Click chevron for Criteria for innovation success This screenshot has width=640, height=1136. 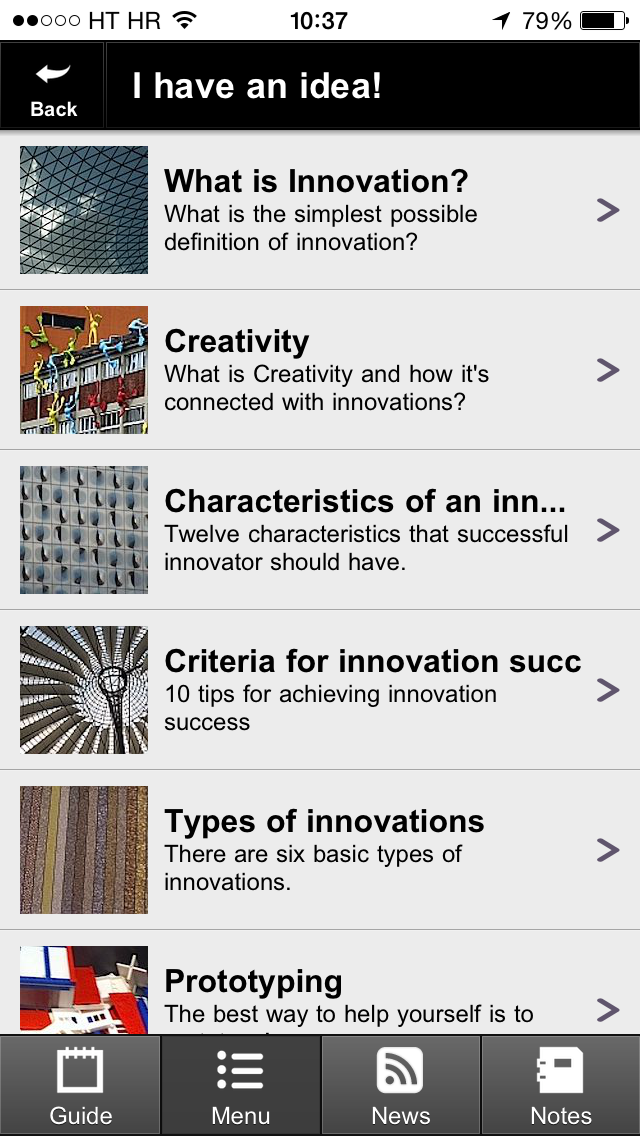[608, 690]
